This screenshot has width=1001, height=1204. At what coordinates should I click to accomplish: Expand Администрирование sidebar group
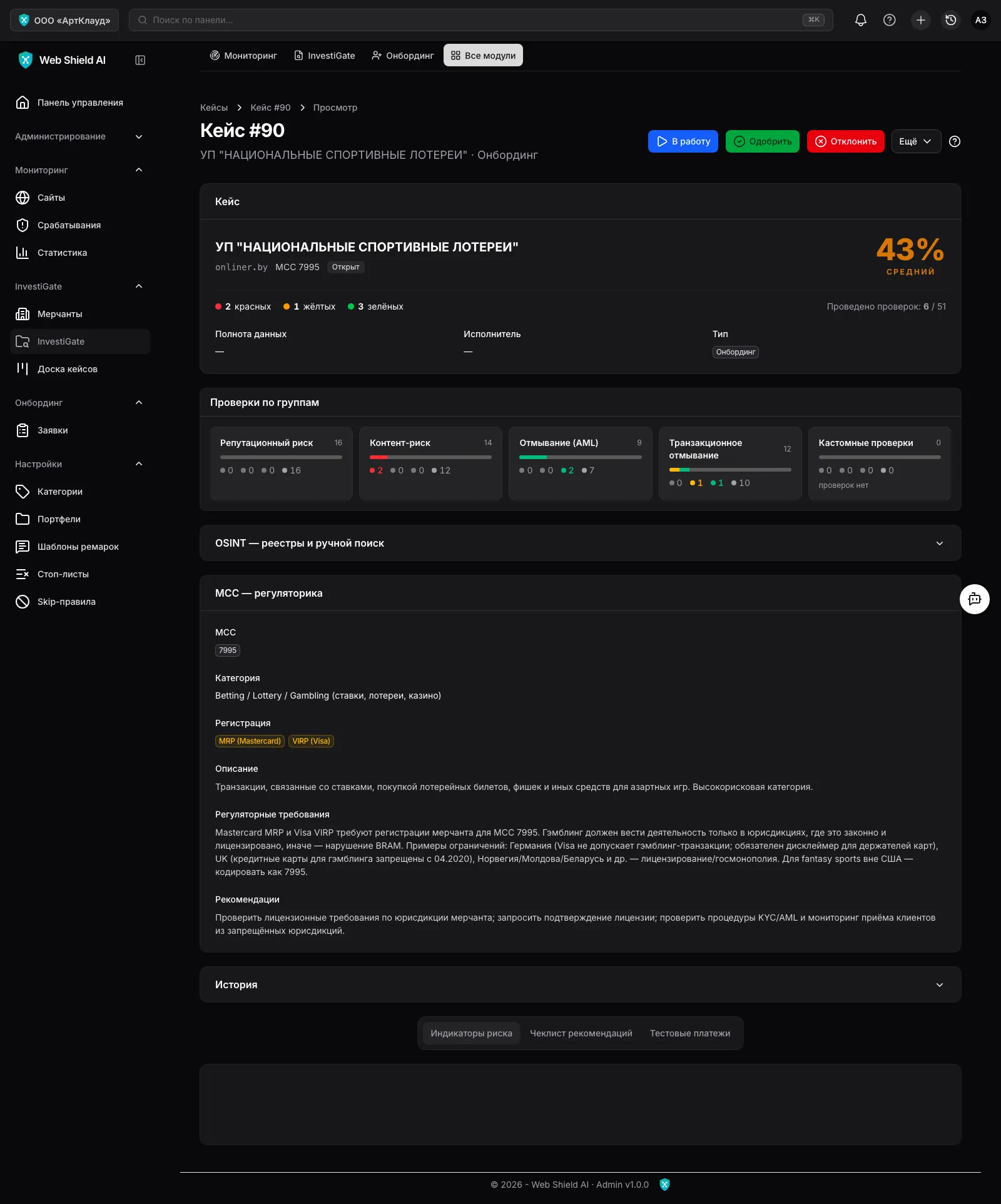tap(80, 136)
